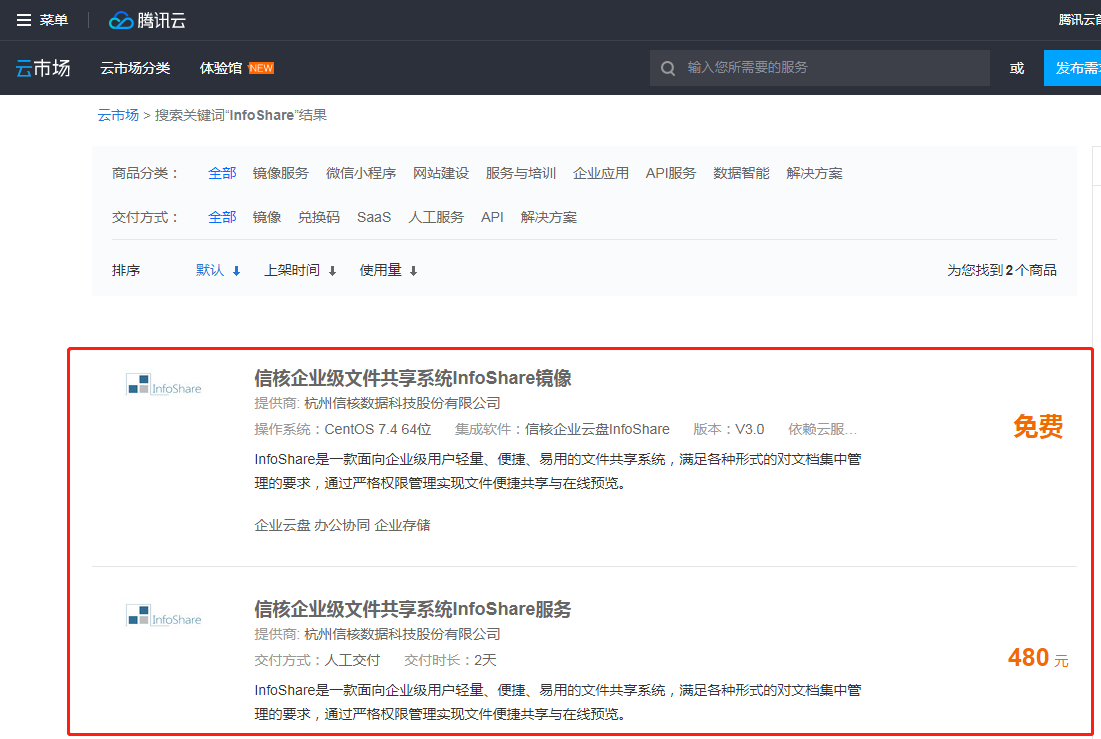Click the InfoShare logo of 镜像 product

click(x=164, y=385)
